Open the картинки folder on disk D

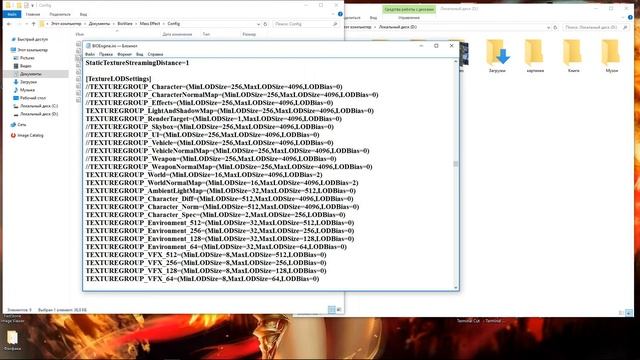(x=535, y=56)
